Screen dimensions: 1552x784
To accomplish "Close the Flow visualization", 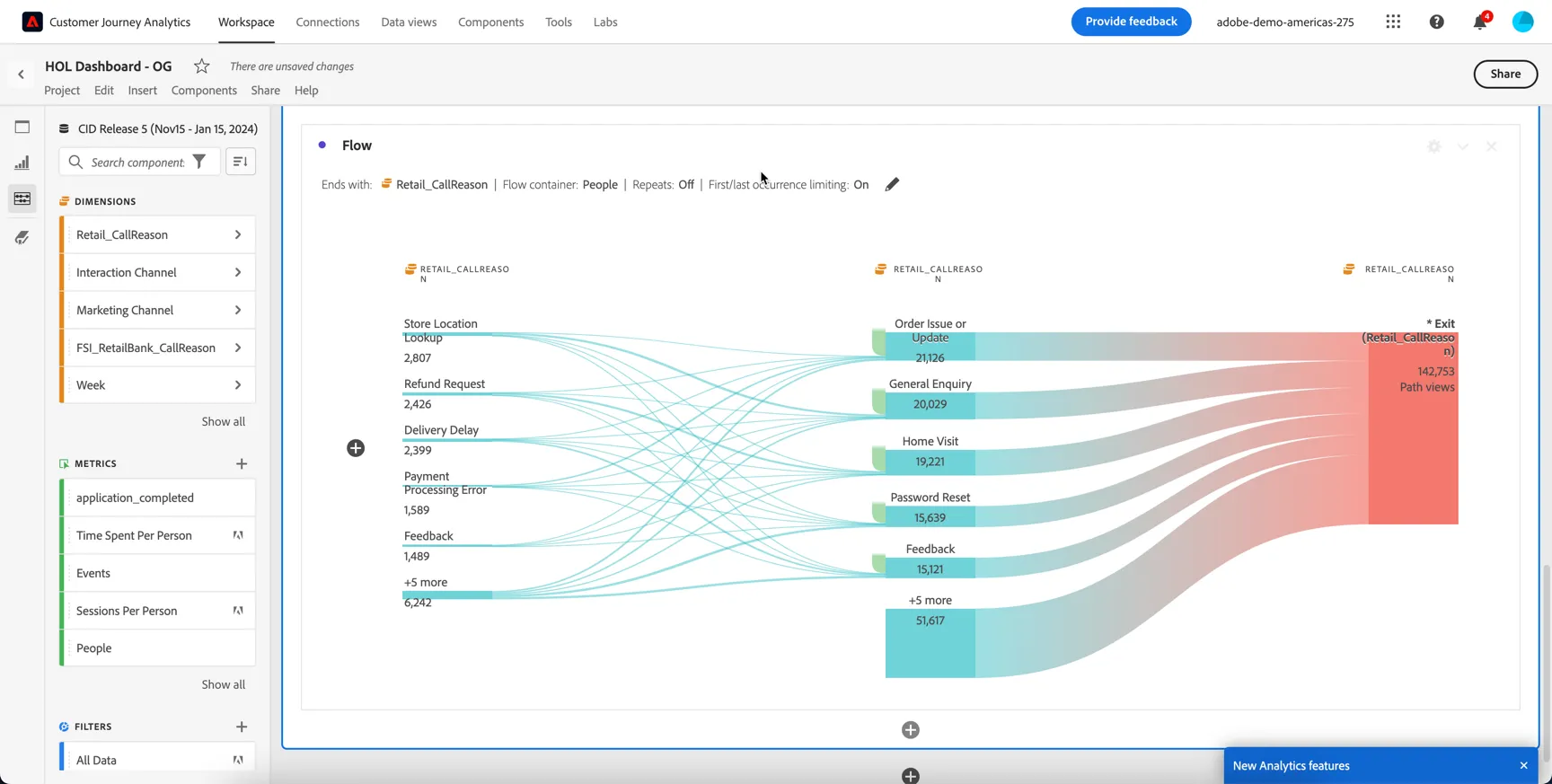I will tap(1492, 146).
